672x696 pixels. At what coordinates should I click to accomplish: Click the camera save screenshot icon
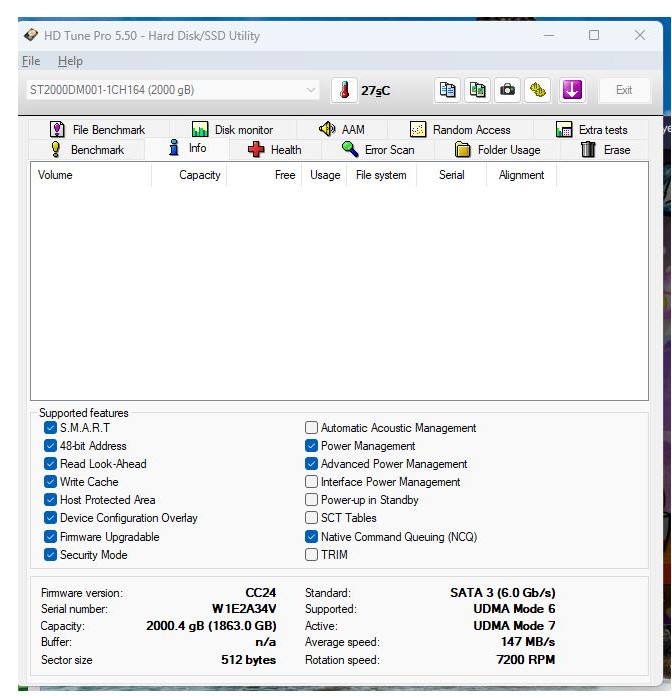(x=508, y=90)
